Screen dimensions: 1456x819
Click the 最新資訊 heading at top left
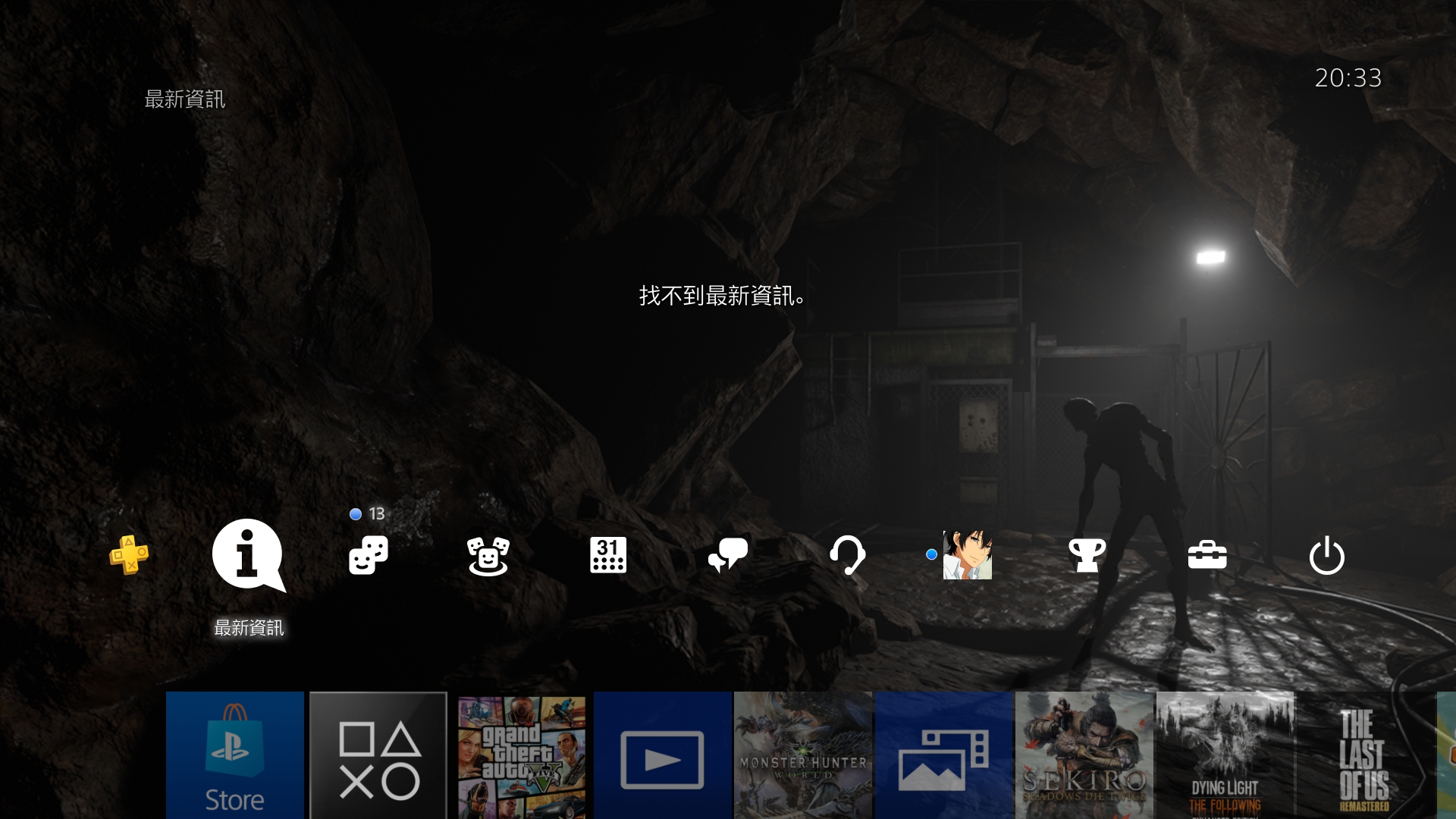click(184, 99)
